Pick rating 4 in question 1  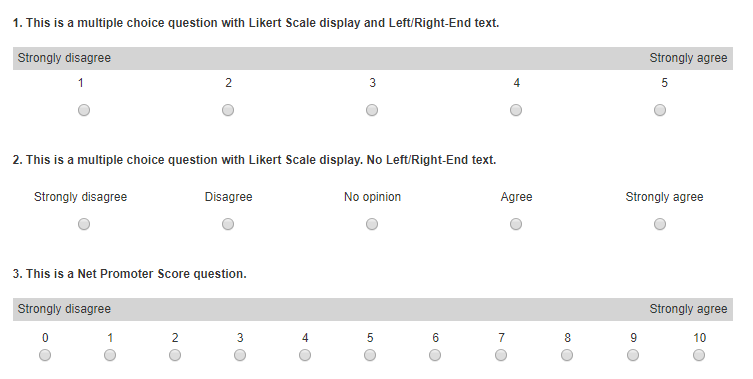[516, 110]
